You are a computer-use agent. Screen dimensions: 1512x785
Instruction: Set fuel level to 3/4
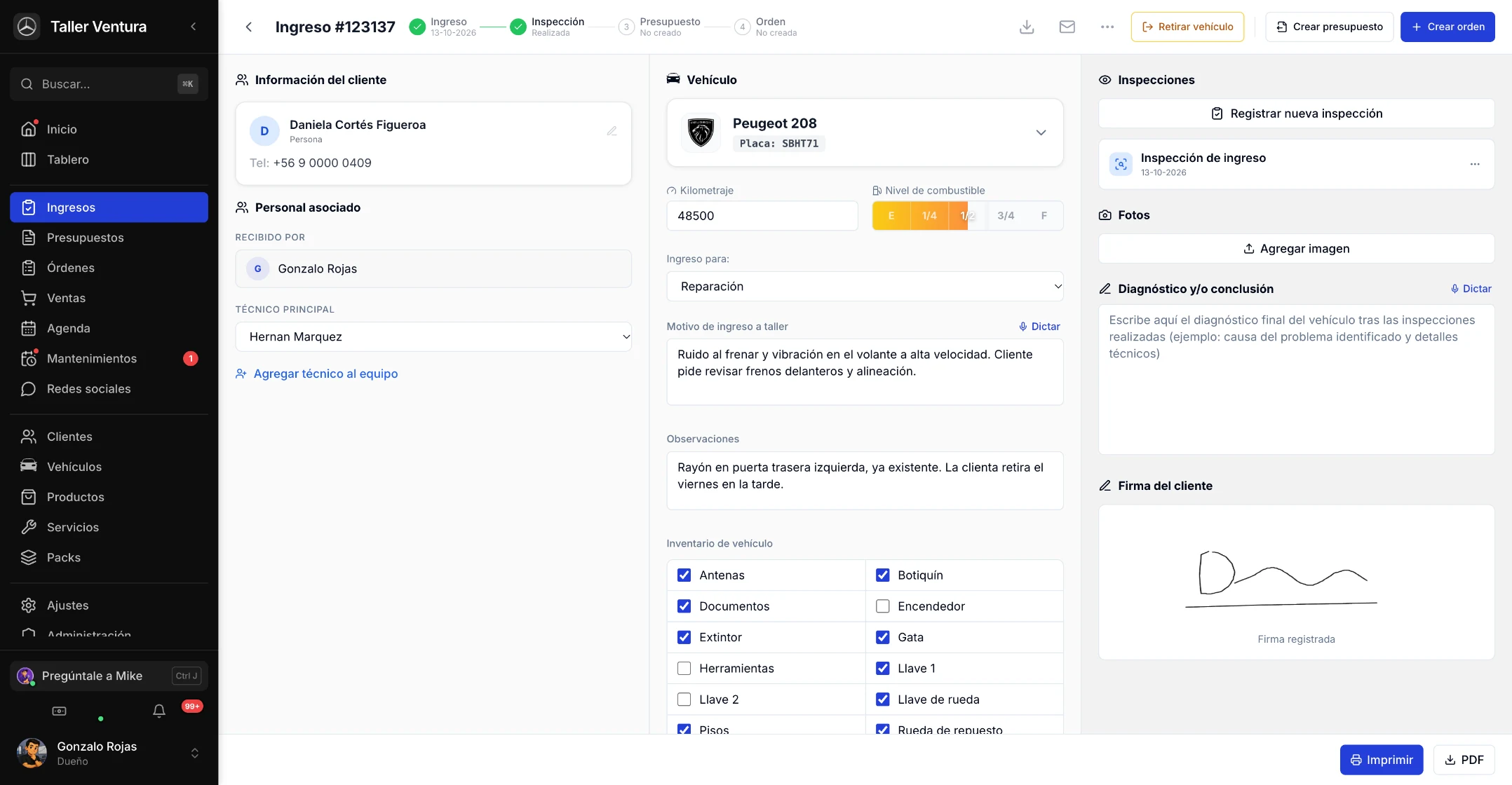(1006, 216)
